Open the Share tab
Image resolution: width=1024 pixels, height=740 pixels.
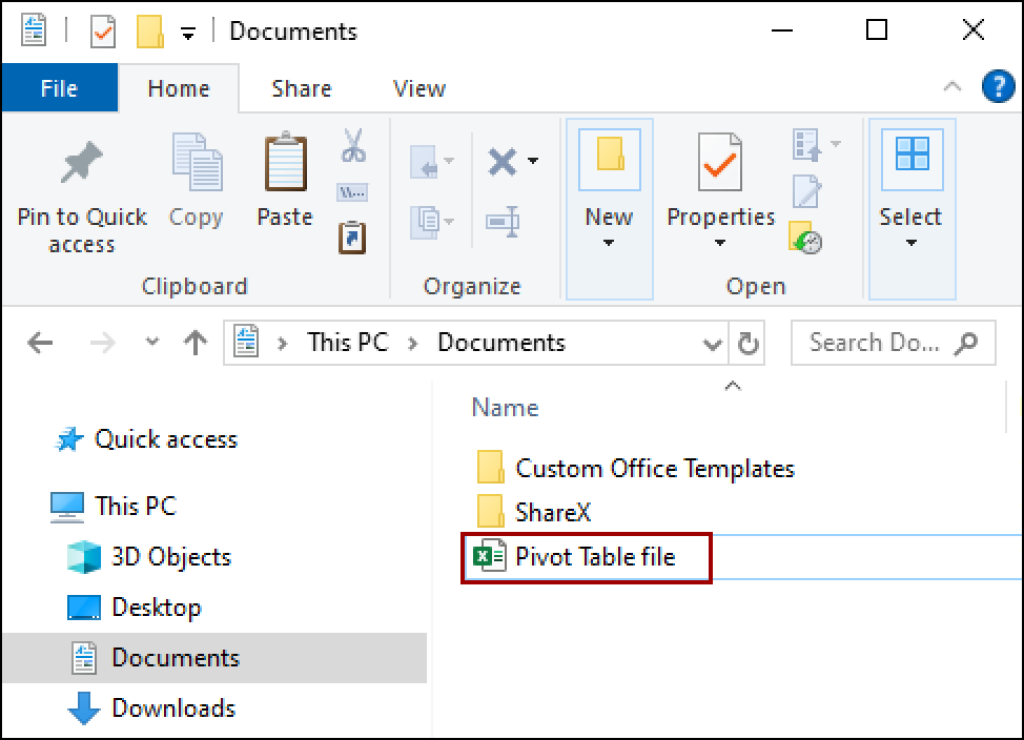coord(301,88)
